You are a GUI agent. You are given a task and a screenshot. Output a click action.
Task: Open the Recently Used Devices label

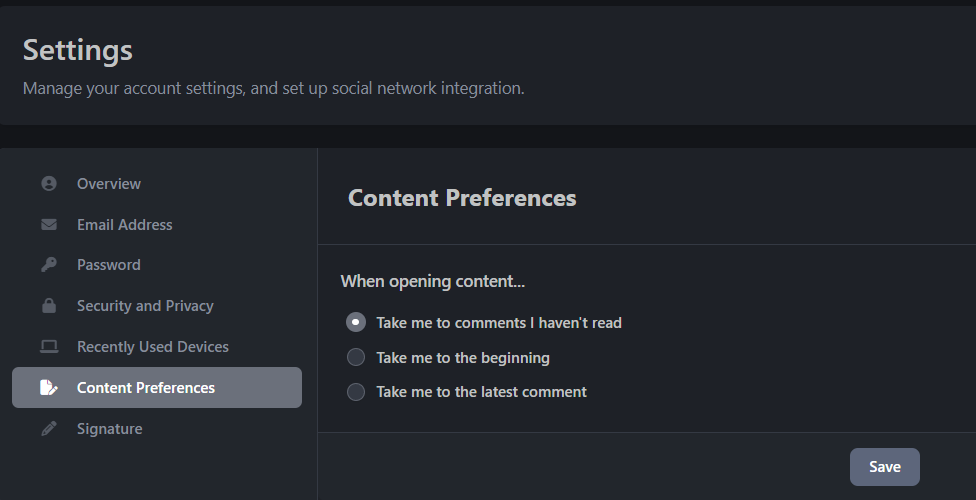pyautogui.click(x=153, y=347)
